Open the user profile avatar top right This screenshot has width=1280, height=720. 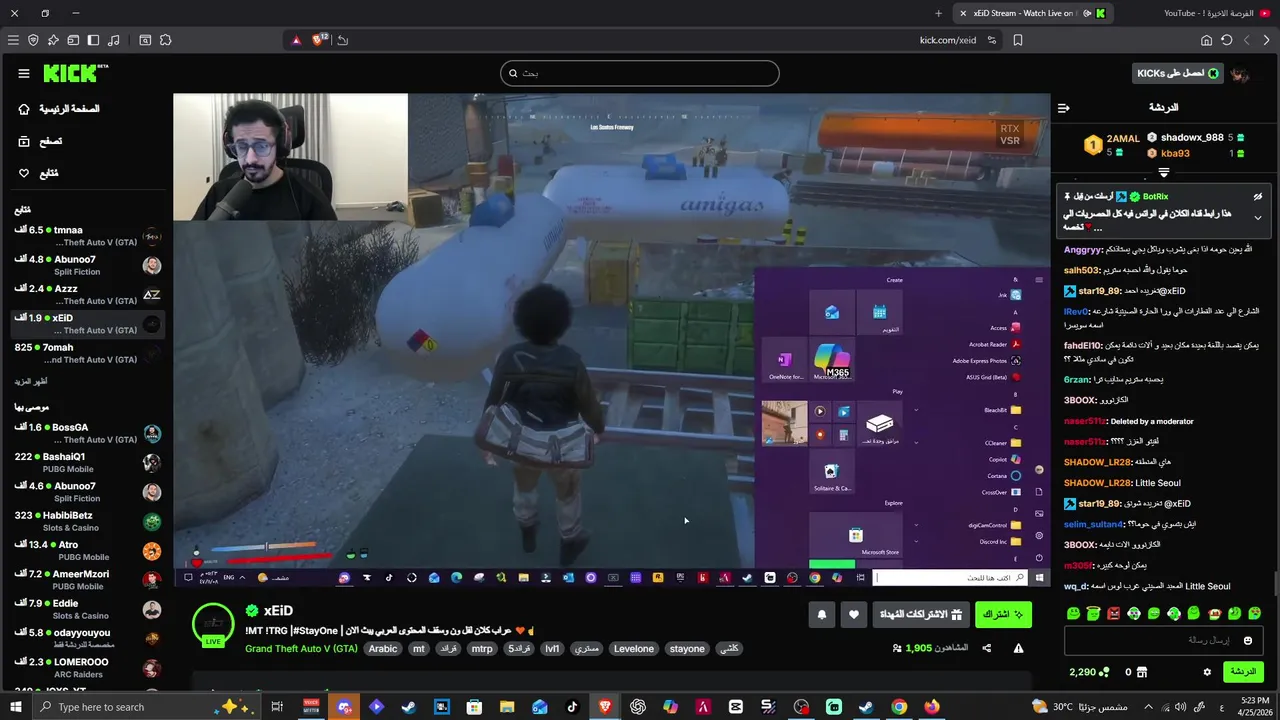(x=1241, y=74)
